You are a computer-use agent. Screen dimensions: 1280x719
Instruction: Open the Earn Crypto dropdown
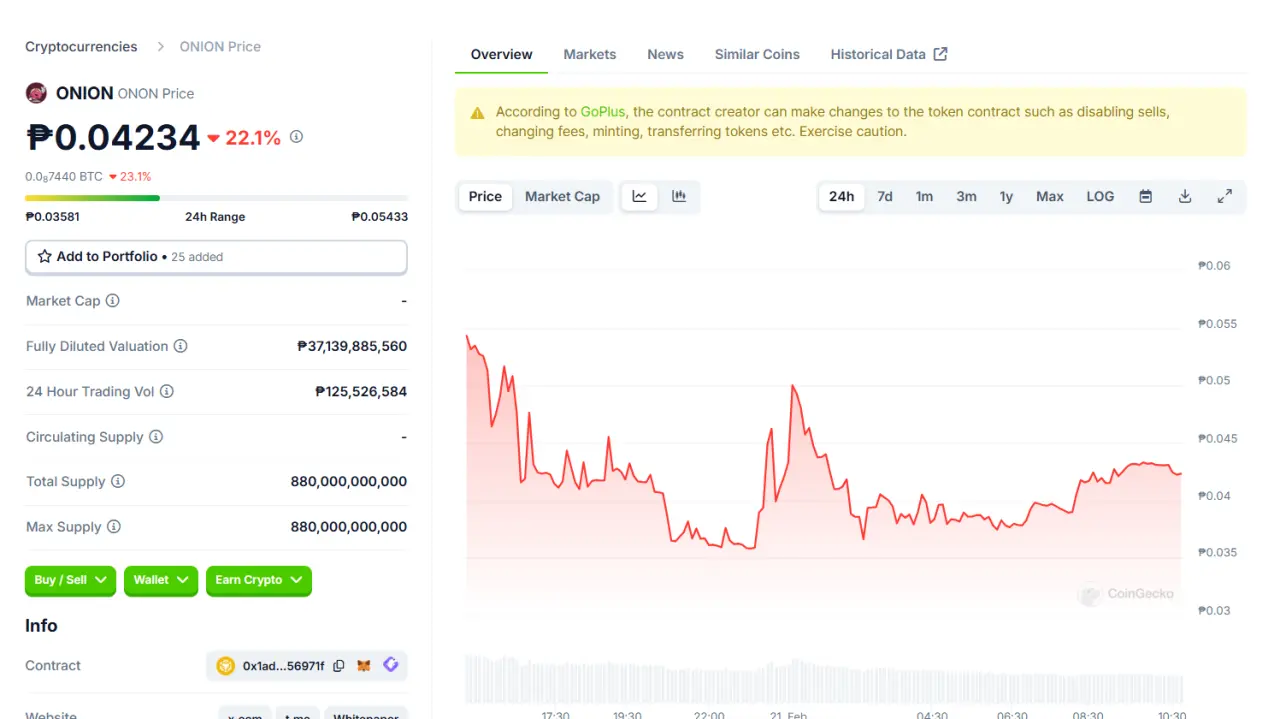259,580
